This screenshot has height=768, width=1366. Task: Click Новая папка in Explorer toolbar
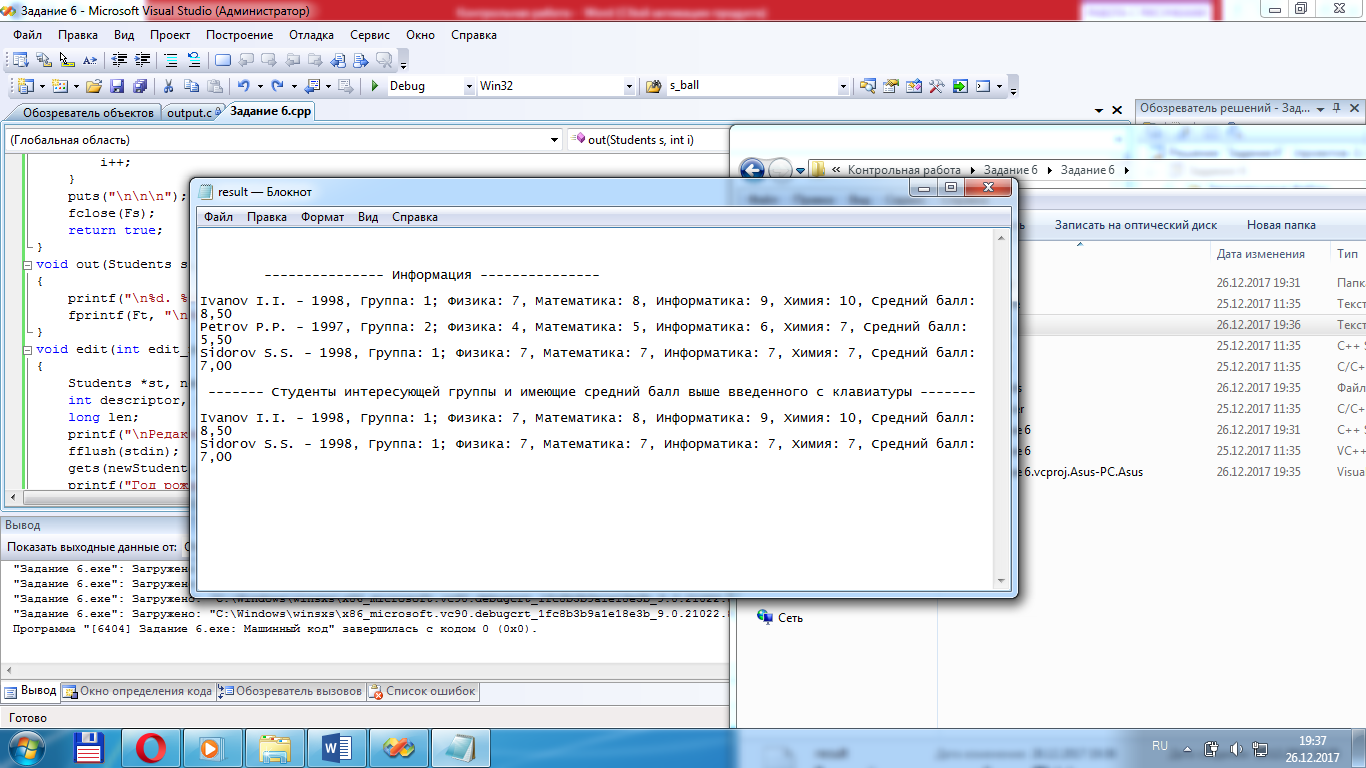[1281, 225]
